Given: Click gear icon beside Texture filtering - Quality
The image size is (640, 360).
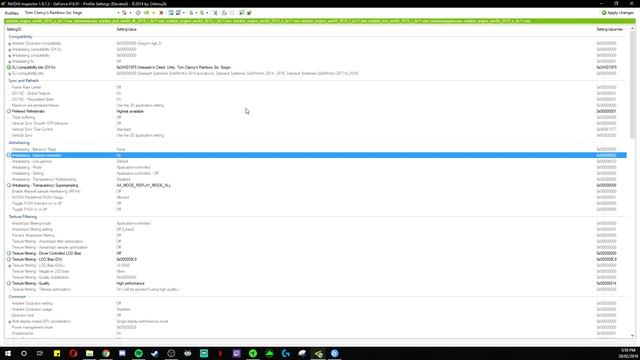Looking at the screenshot, I should 9,283.
